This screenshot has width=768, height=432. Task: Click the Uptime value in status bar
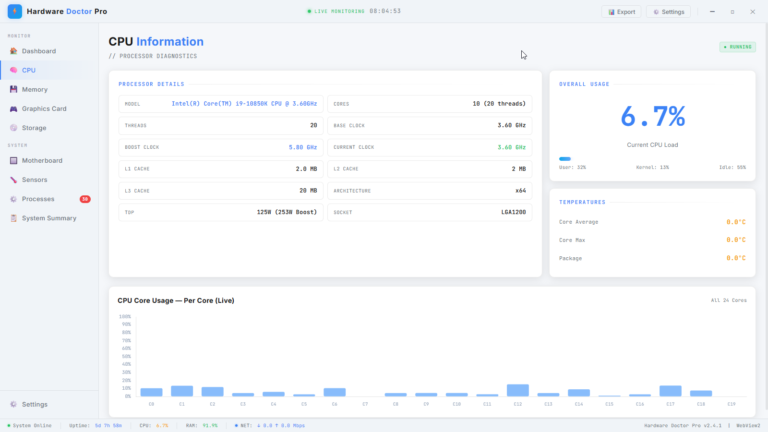coord(108,426)
